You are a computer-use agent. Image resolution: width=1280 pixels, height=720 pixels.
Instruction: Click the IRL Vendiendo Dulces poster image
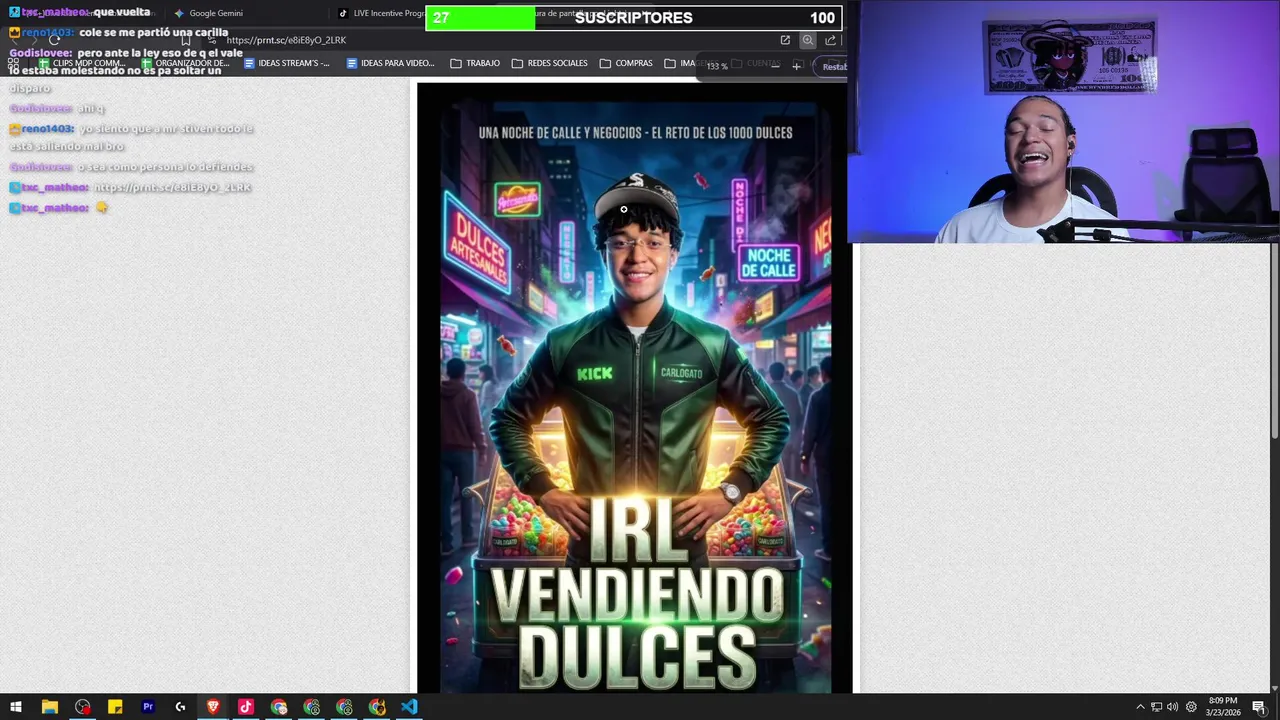click(635, 388)
